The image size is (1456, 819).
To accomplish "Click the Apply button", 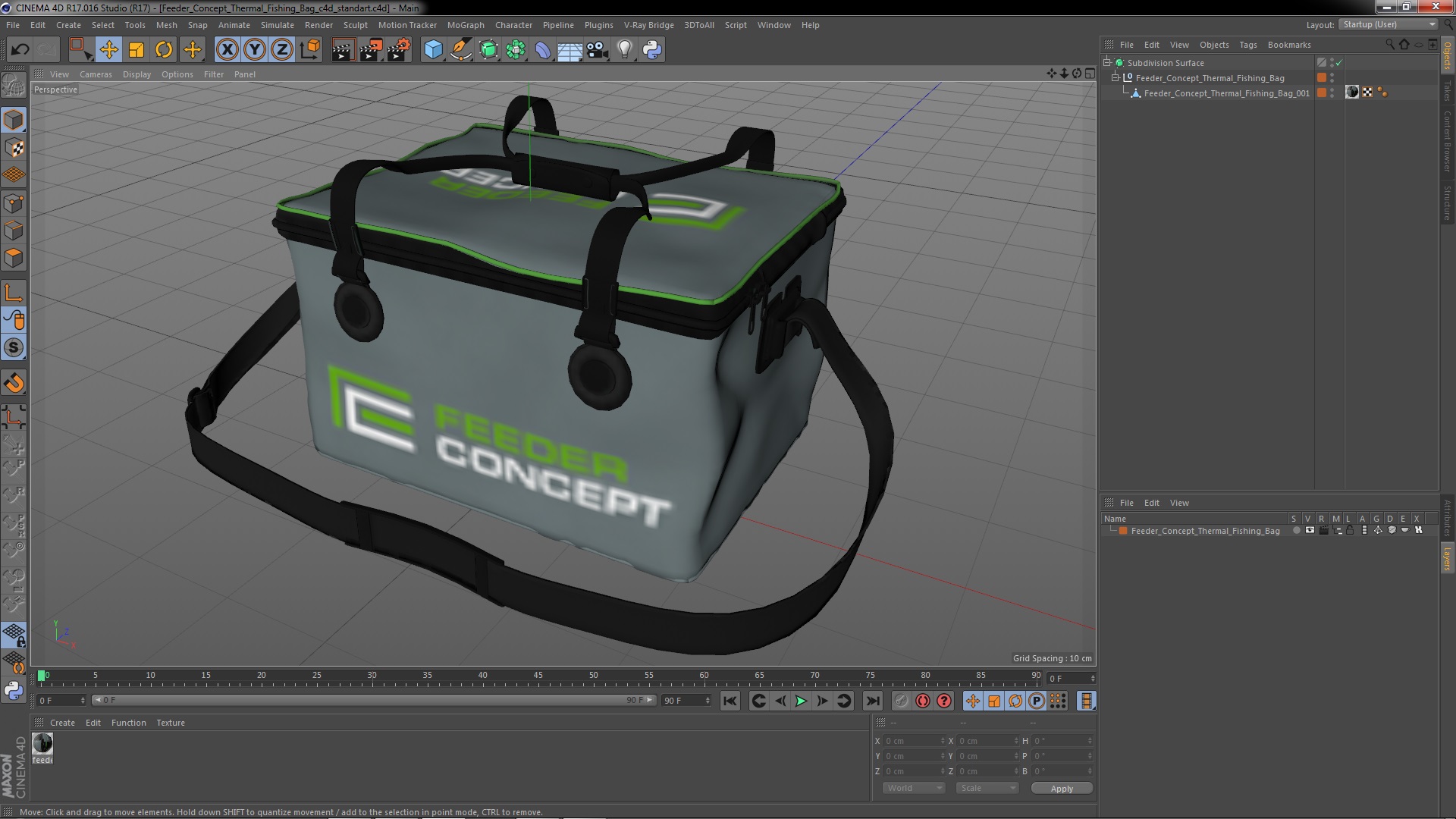I will (1062, 789).
